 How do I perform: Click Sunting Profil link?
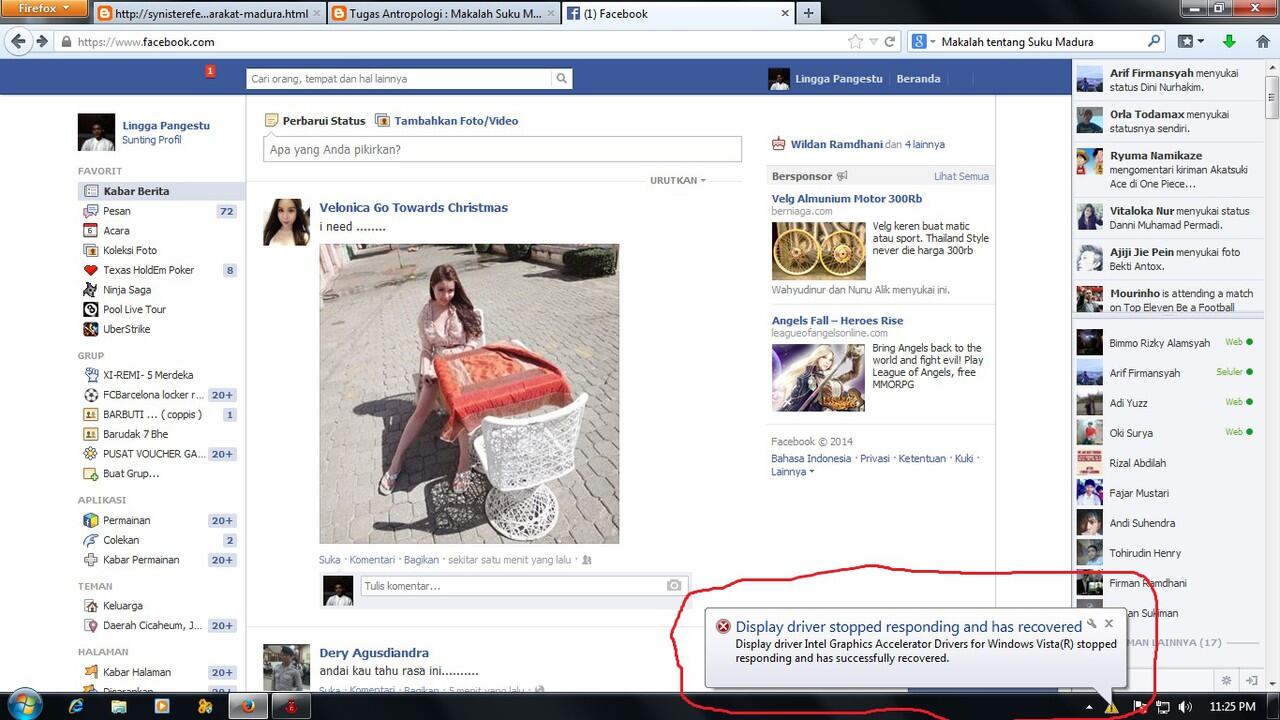click(152, 140)
